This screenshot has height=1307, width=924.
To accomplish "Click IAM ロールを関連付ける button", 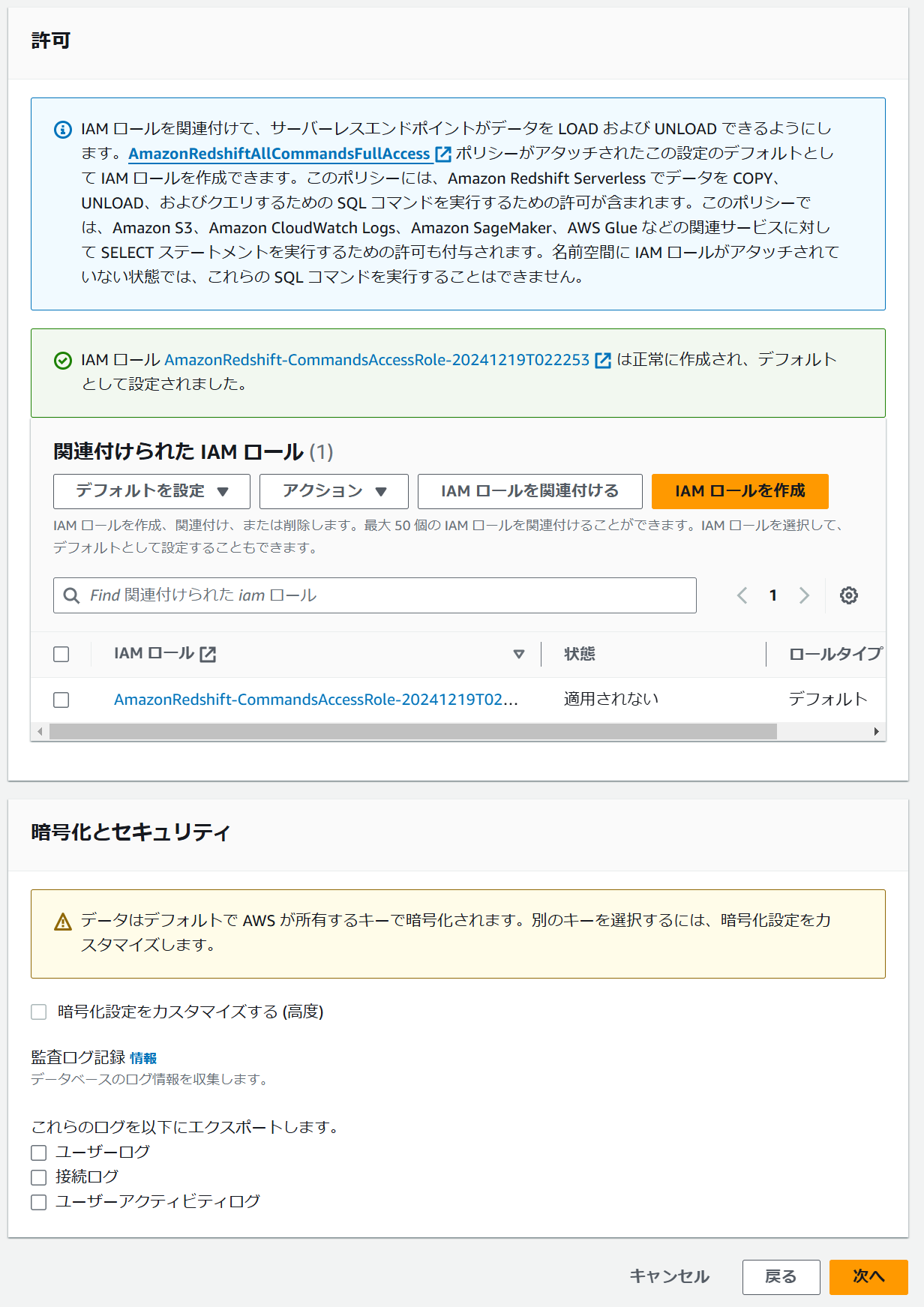I will tap(529, 491).
